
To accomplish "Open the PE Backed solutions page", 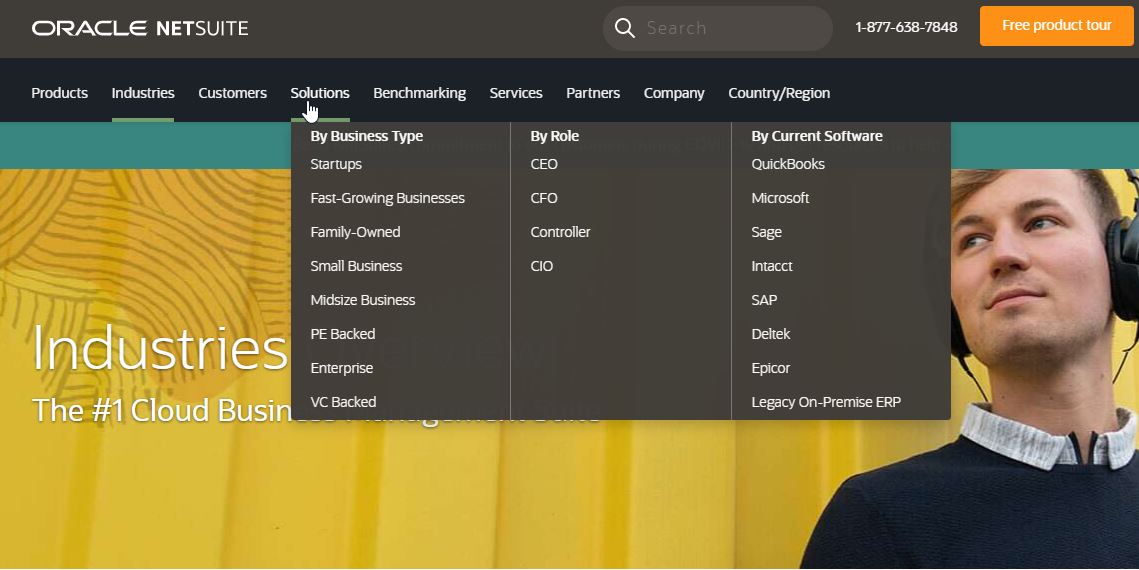I will pos(342,334).
